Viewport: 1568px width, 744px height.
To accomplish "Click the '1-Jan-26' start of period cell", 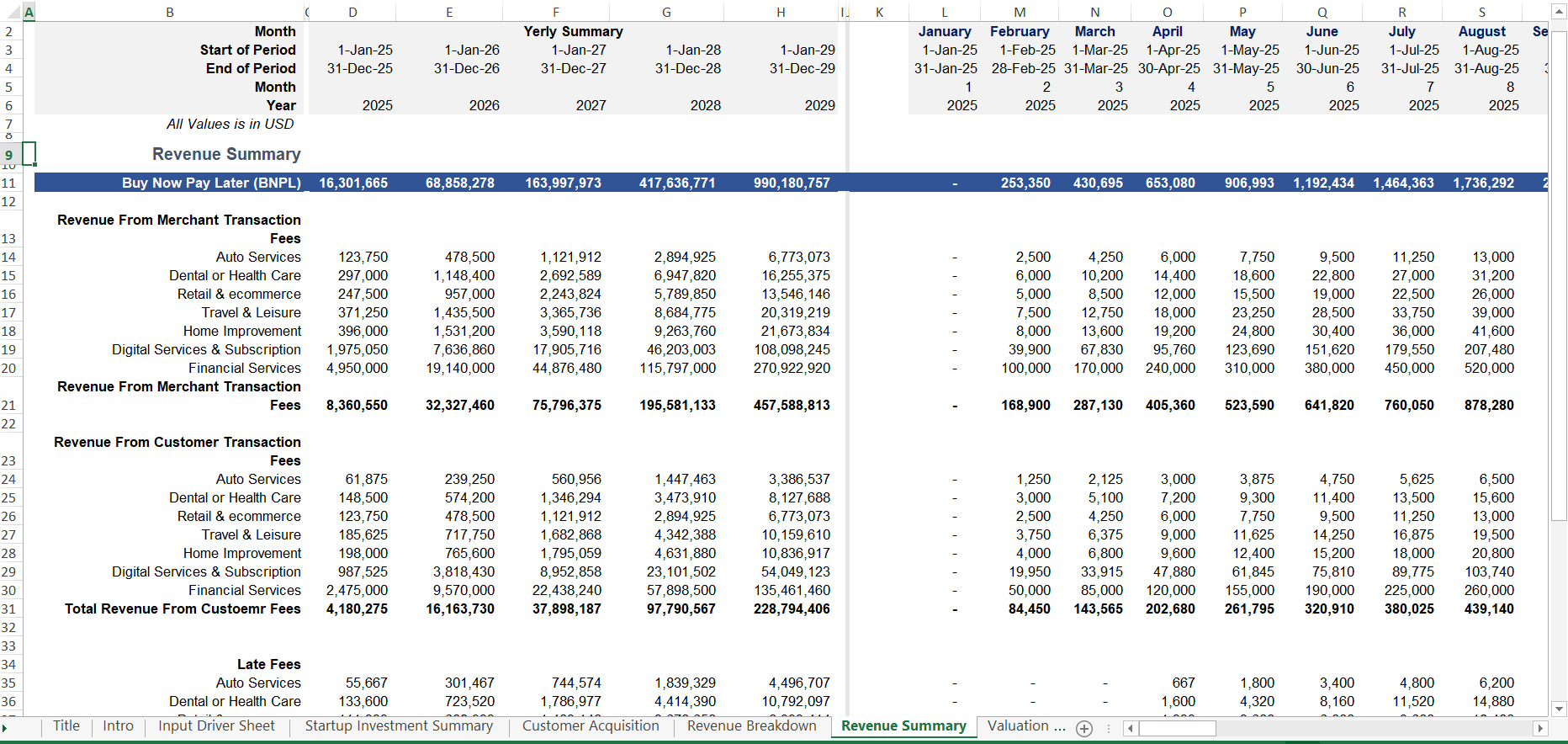I will pos(471,50).
